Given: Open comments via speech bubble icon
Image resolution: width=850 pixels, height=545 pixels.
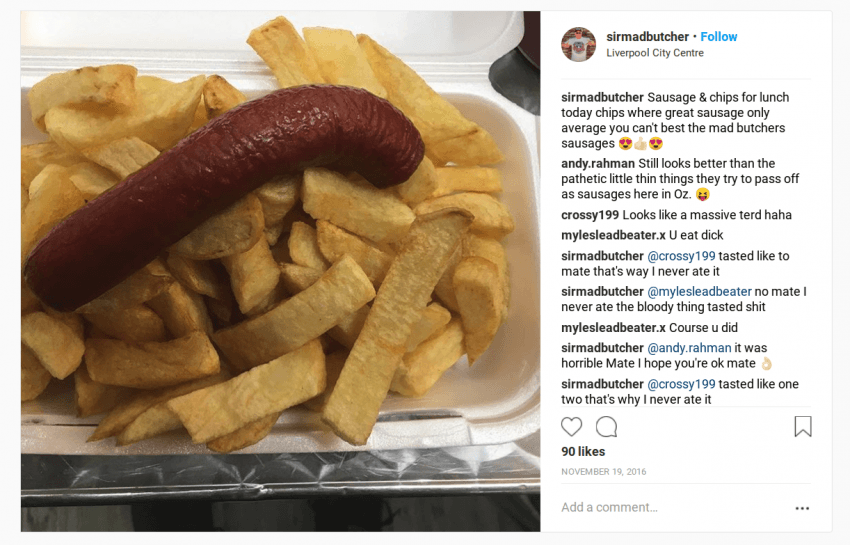Looking at the screenshot, I should (607, 427).
